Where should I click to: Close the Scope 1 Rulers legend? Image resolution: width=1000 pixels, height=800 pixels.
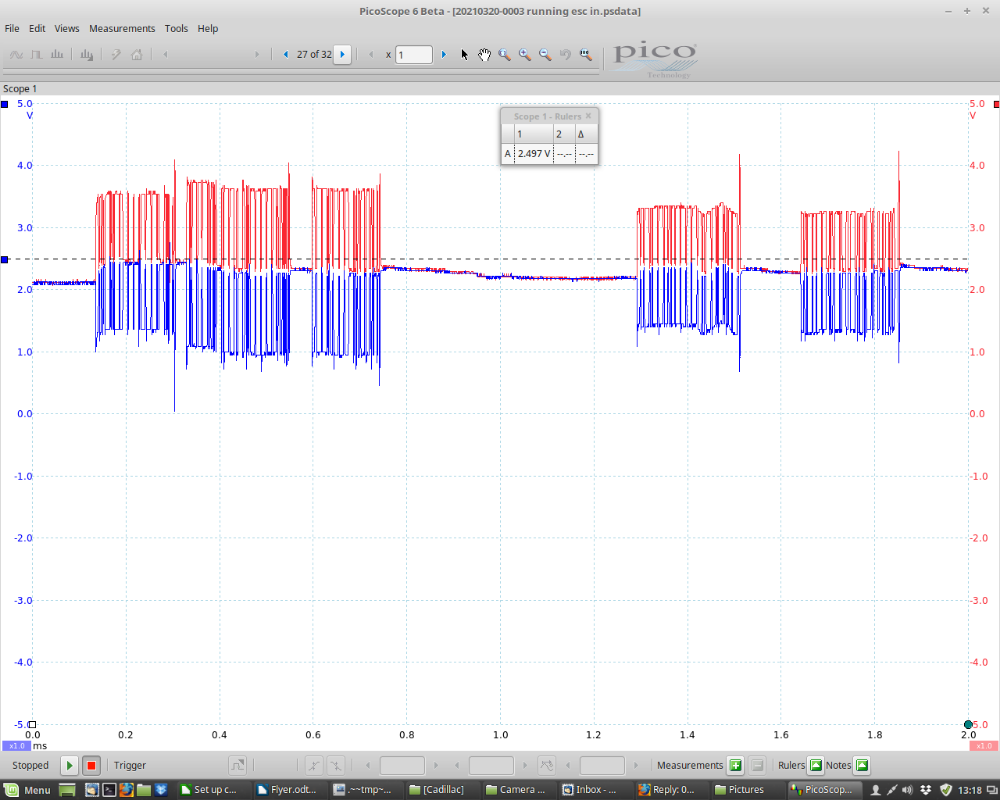pos(588,116)
